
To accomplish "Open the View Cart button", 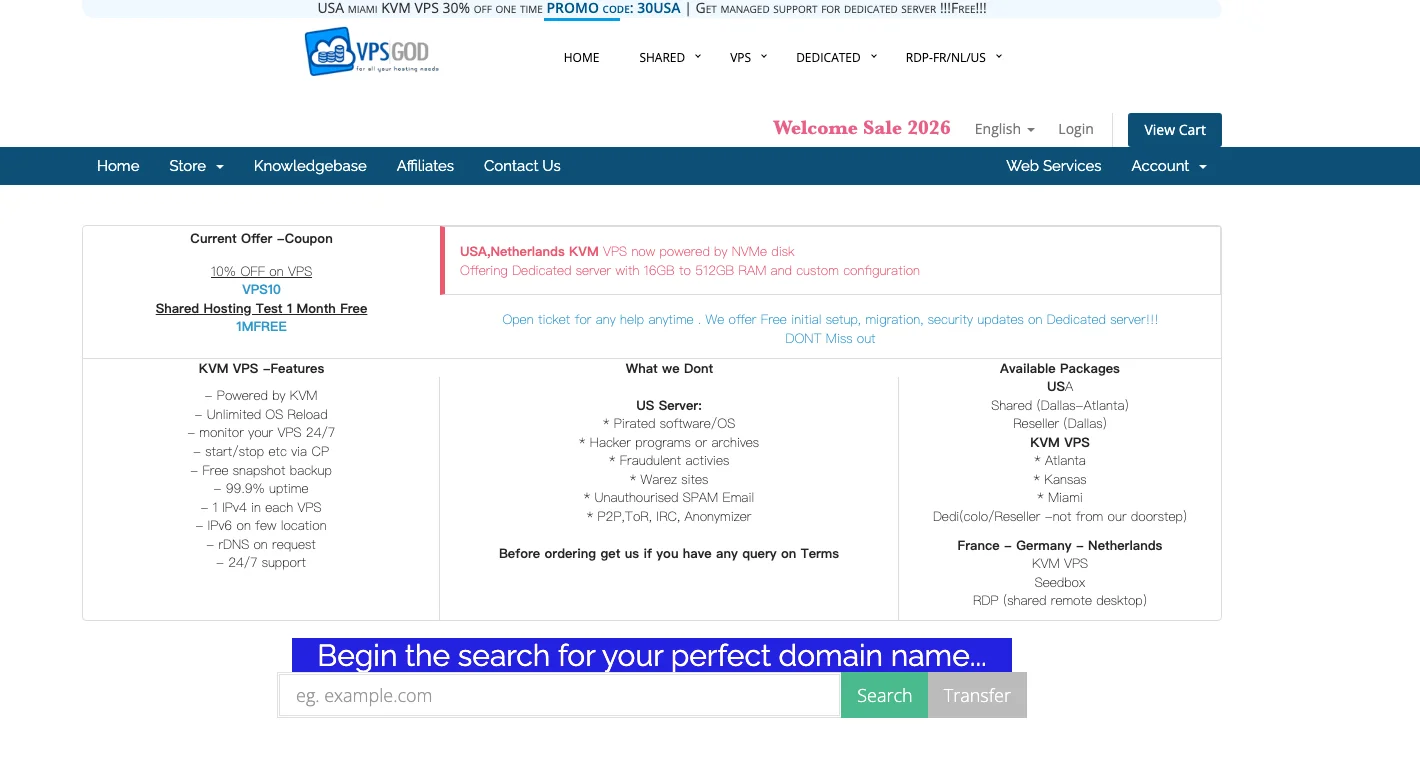I will point(1175,130).
